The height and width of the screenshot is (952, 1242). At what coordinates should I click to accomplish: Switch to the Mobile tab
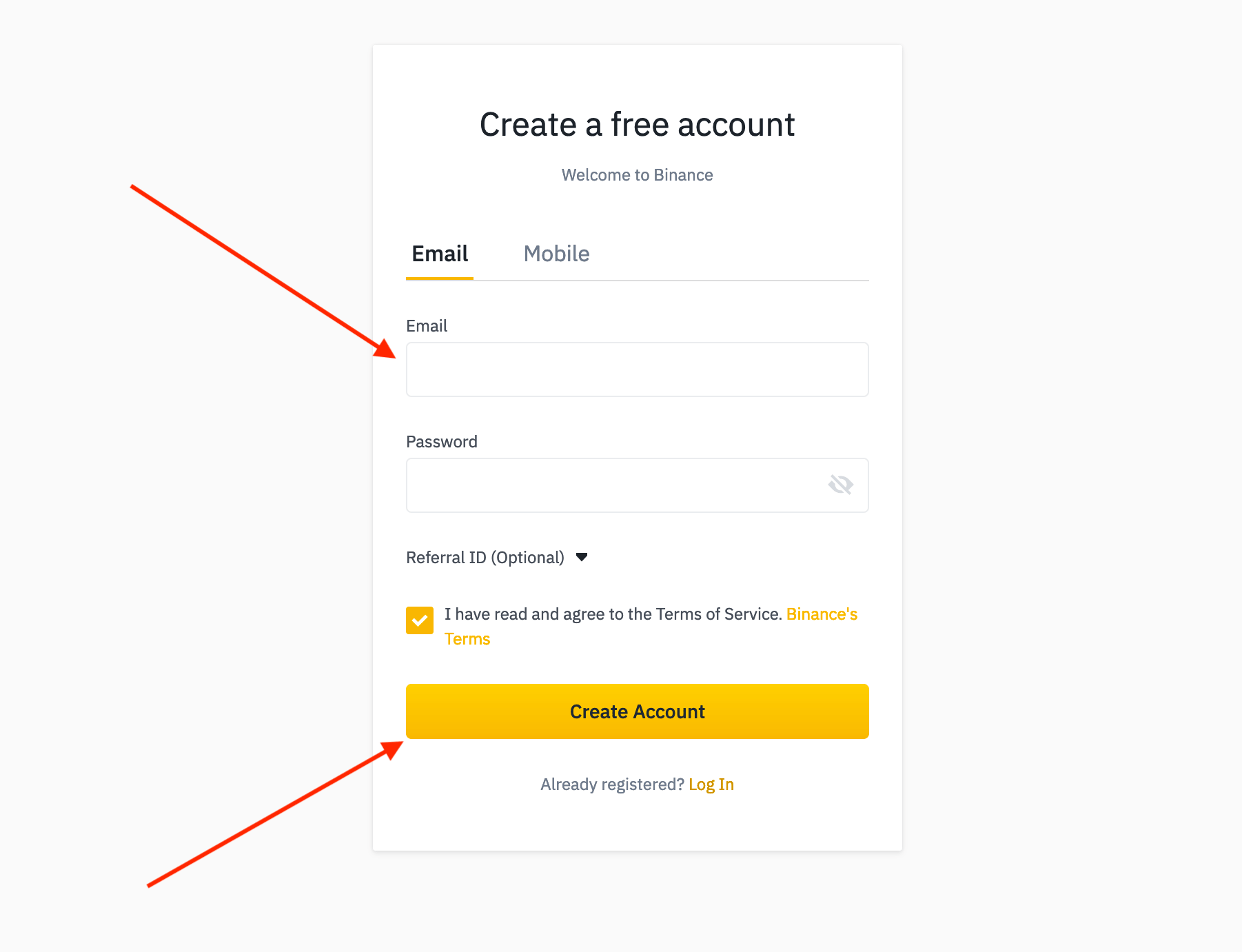556,254
